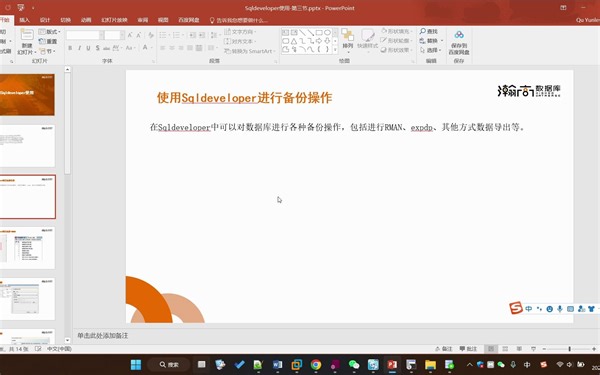Viewport: 600px width, 375px height.
Task: Clear all formatting eraser icon
Action: click(151, 35)
